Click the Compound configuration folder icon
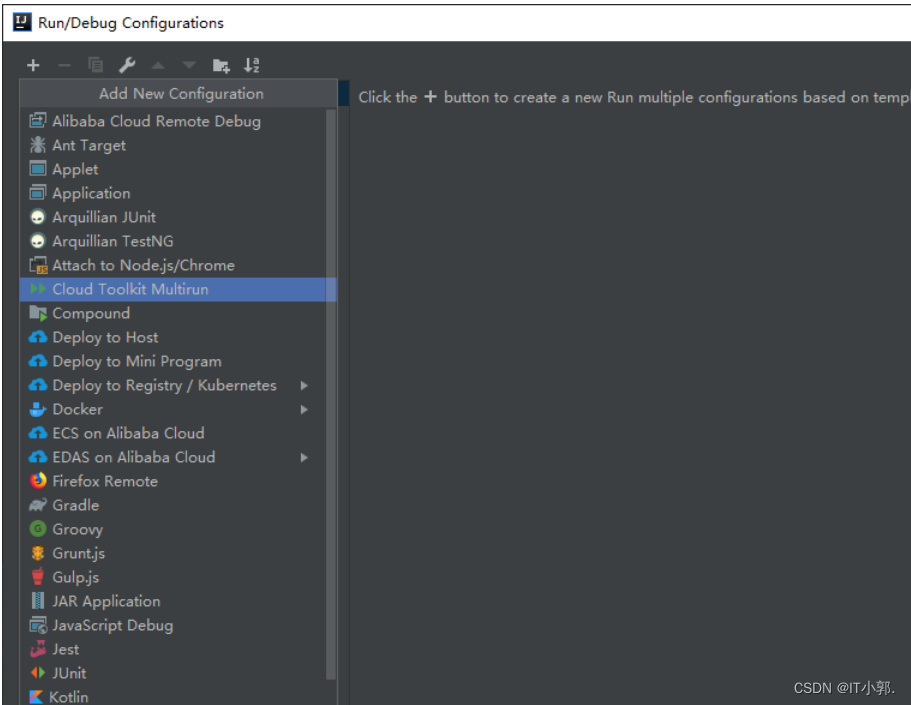 [x=38, y=313]
